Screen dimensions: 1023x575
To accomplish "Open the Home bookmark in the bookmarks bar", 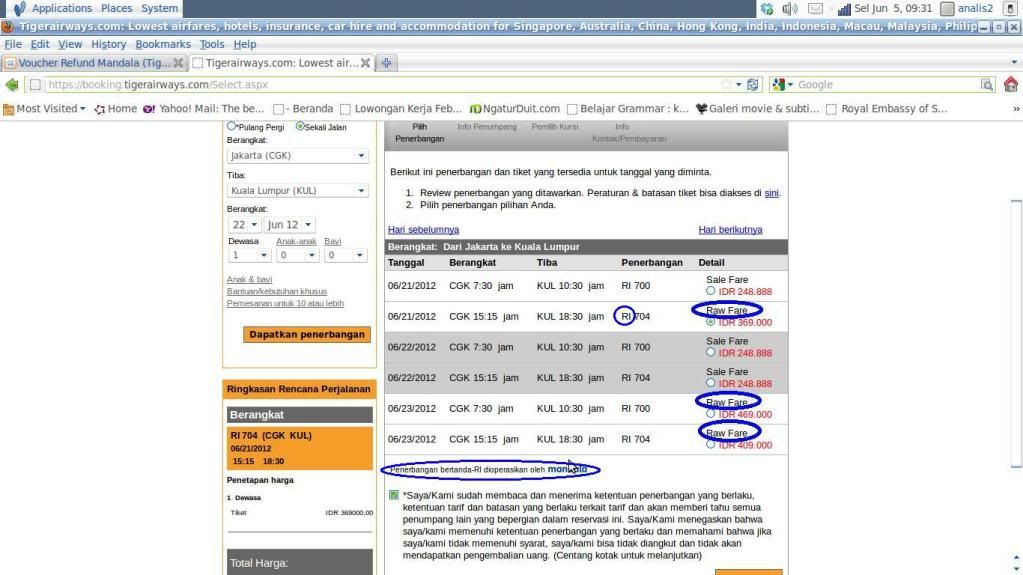I will [x=115, y=108].
